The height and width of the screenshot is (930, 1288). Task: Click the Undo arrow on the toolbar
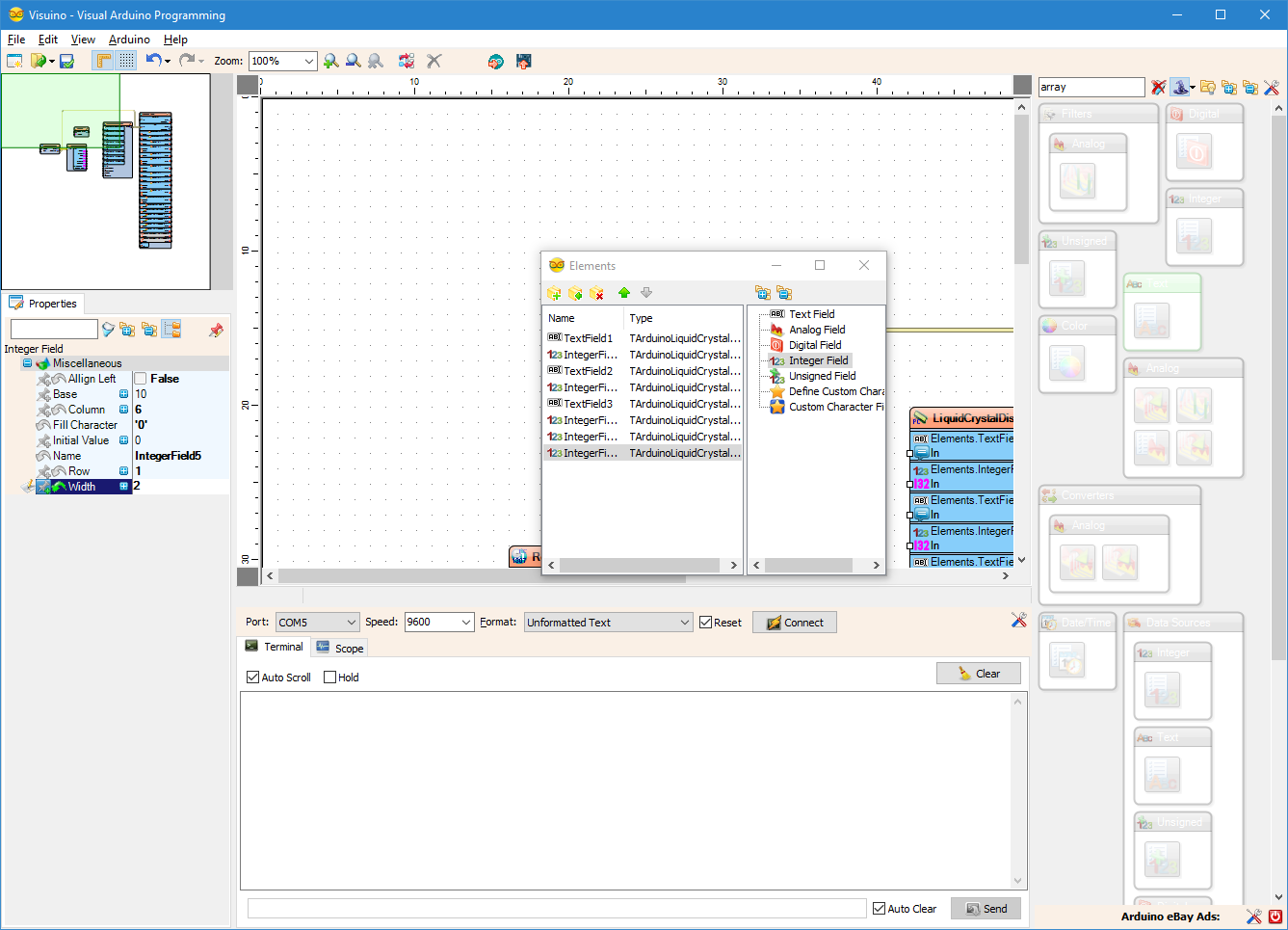coord(153,61)
